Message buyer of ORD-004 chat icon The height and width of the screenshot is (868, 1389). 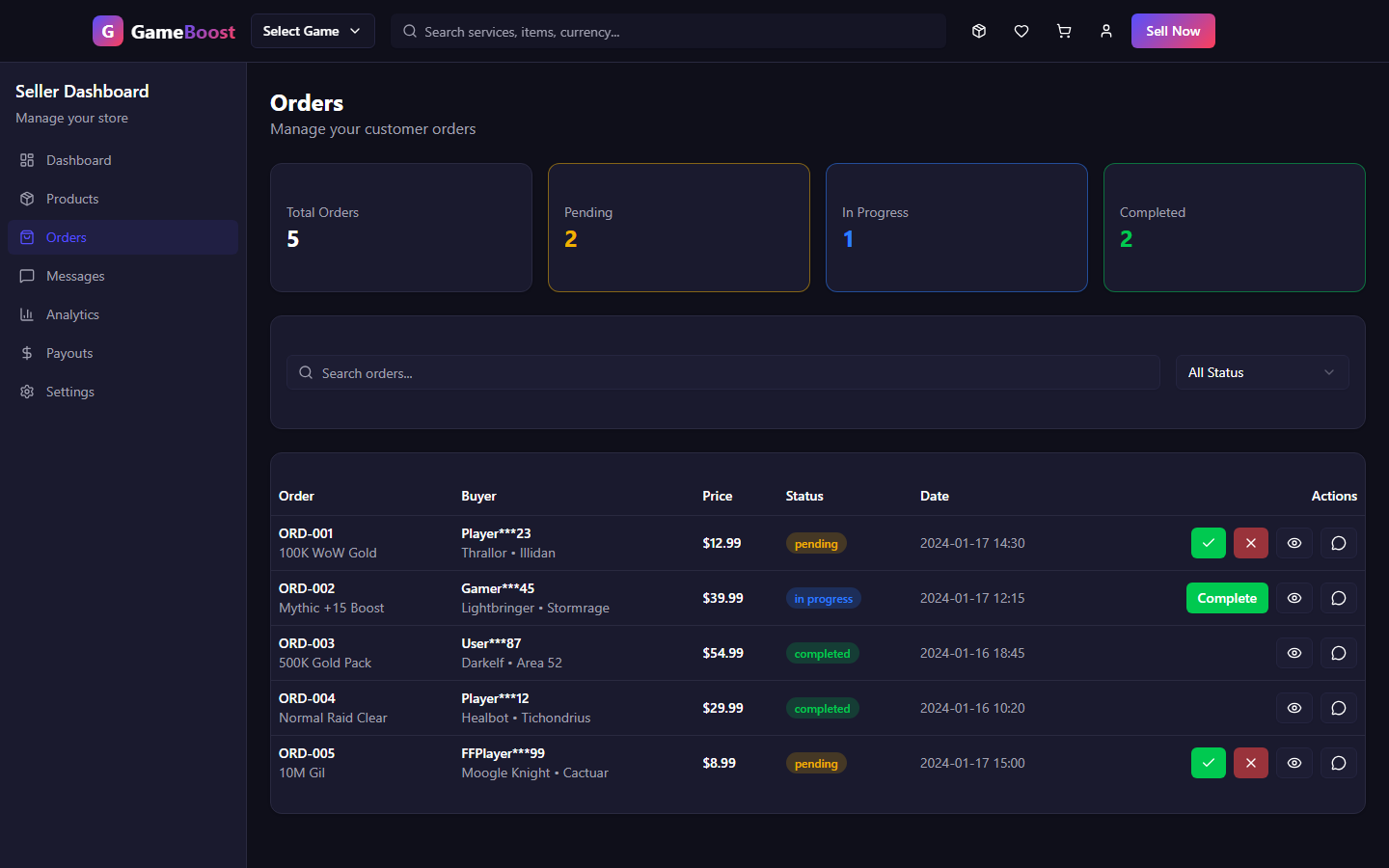tap(1339, 708)
